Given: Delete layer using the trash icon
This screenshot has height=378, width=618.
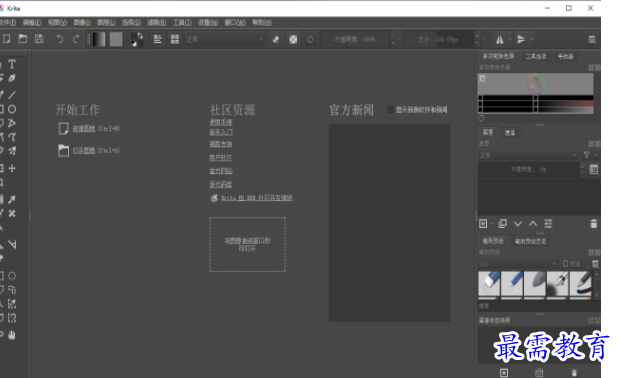Looking at the screenshot, I should [594, 223].
